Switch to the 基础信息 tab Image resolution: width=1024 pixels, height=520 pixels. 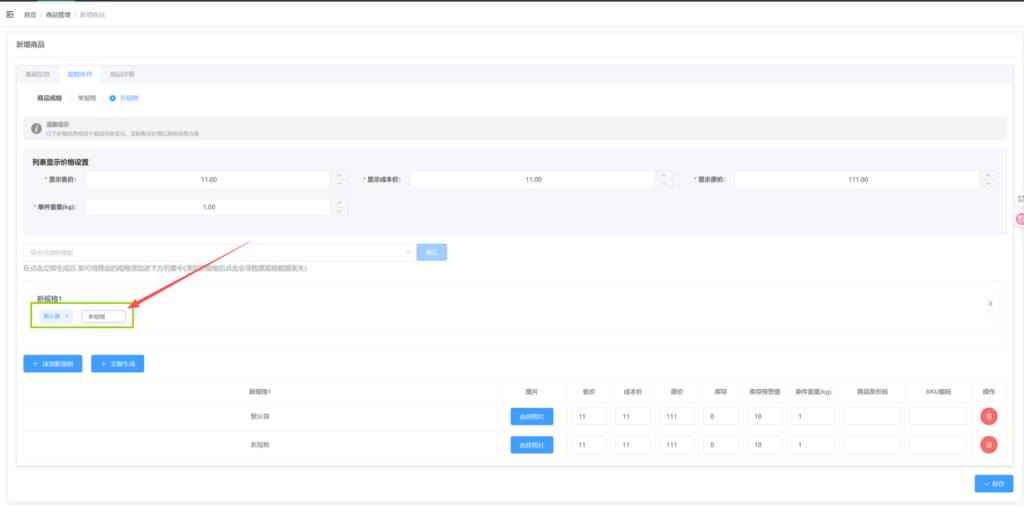[x=38, y=74]
